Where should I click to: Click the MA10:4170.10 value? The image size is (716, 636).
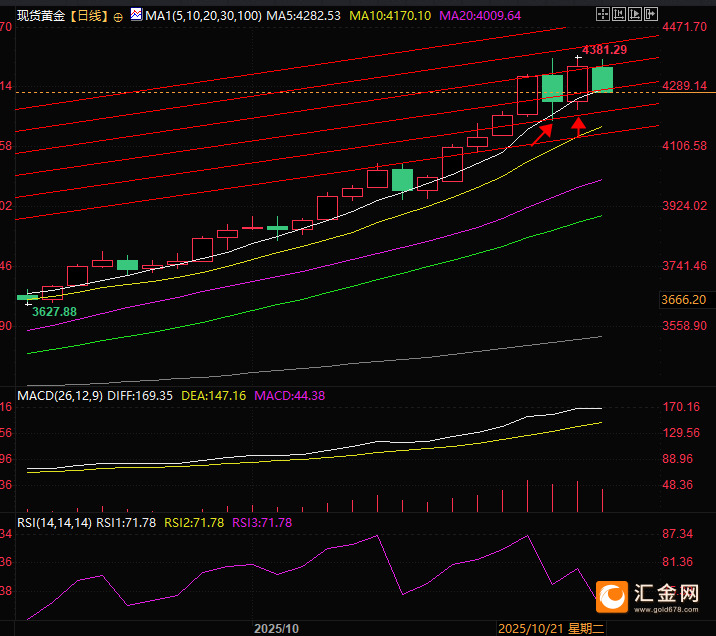coord(390,16)
